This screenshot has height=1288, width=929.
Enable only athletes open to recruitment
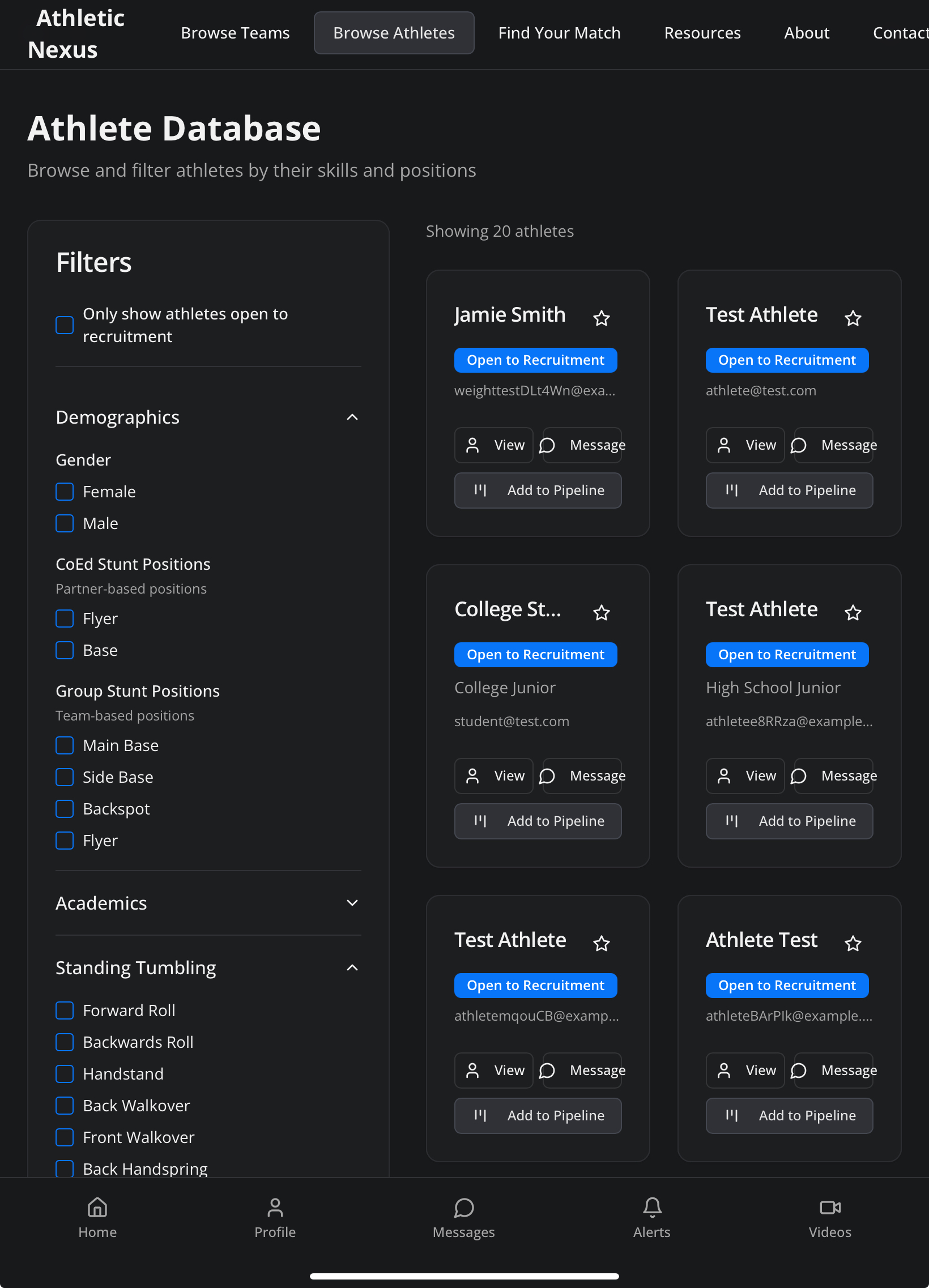point(65,326)
